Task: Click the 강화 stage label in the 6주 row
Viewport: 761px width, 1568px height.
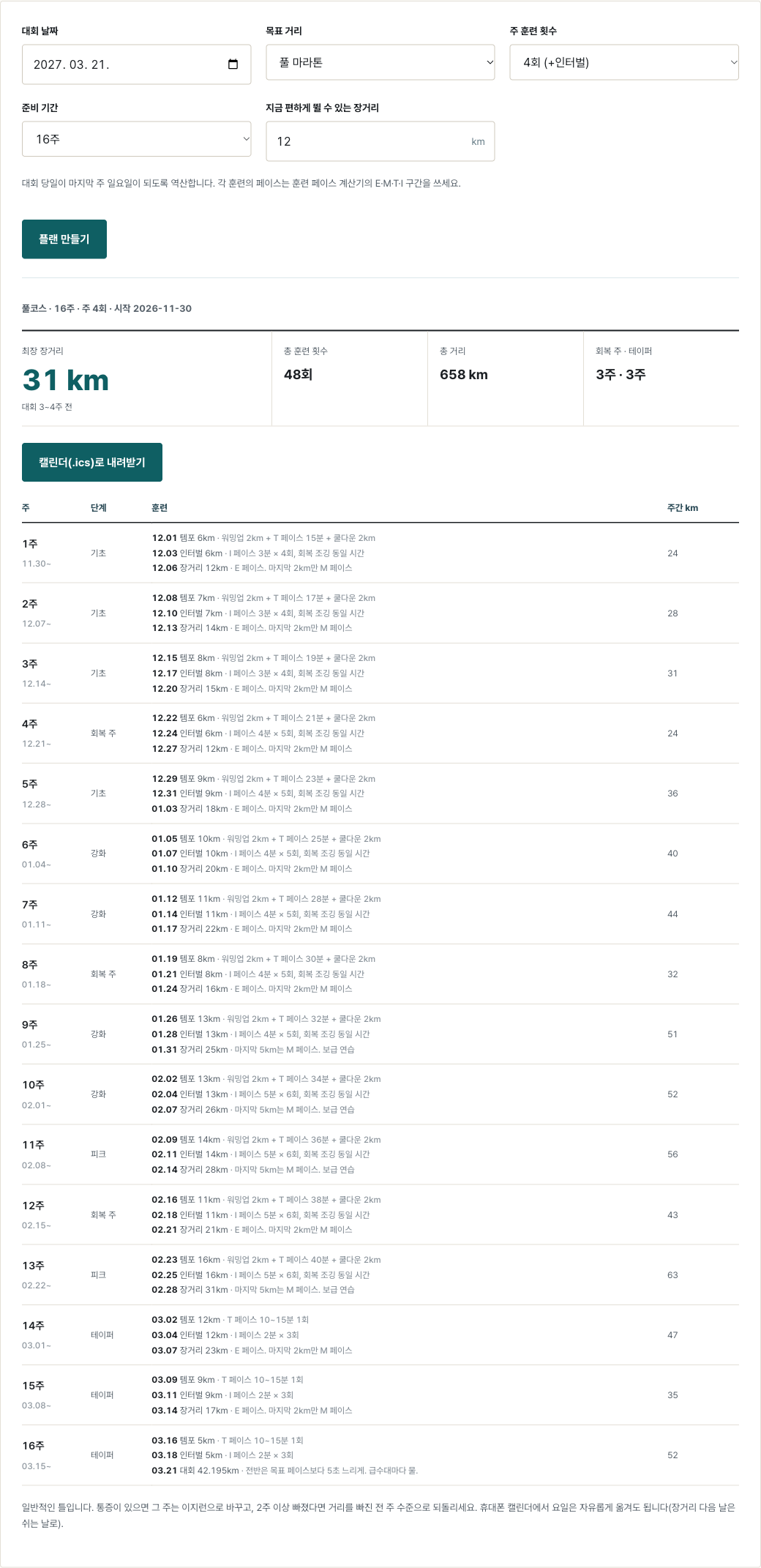Action: (x=99, y=854)
